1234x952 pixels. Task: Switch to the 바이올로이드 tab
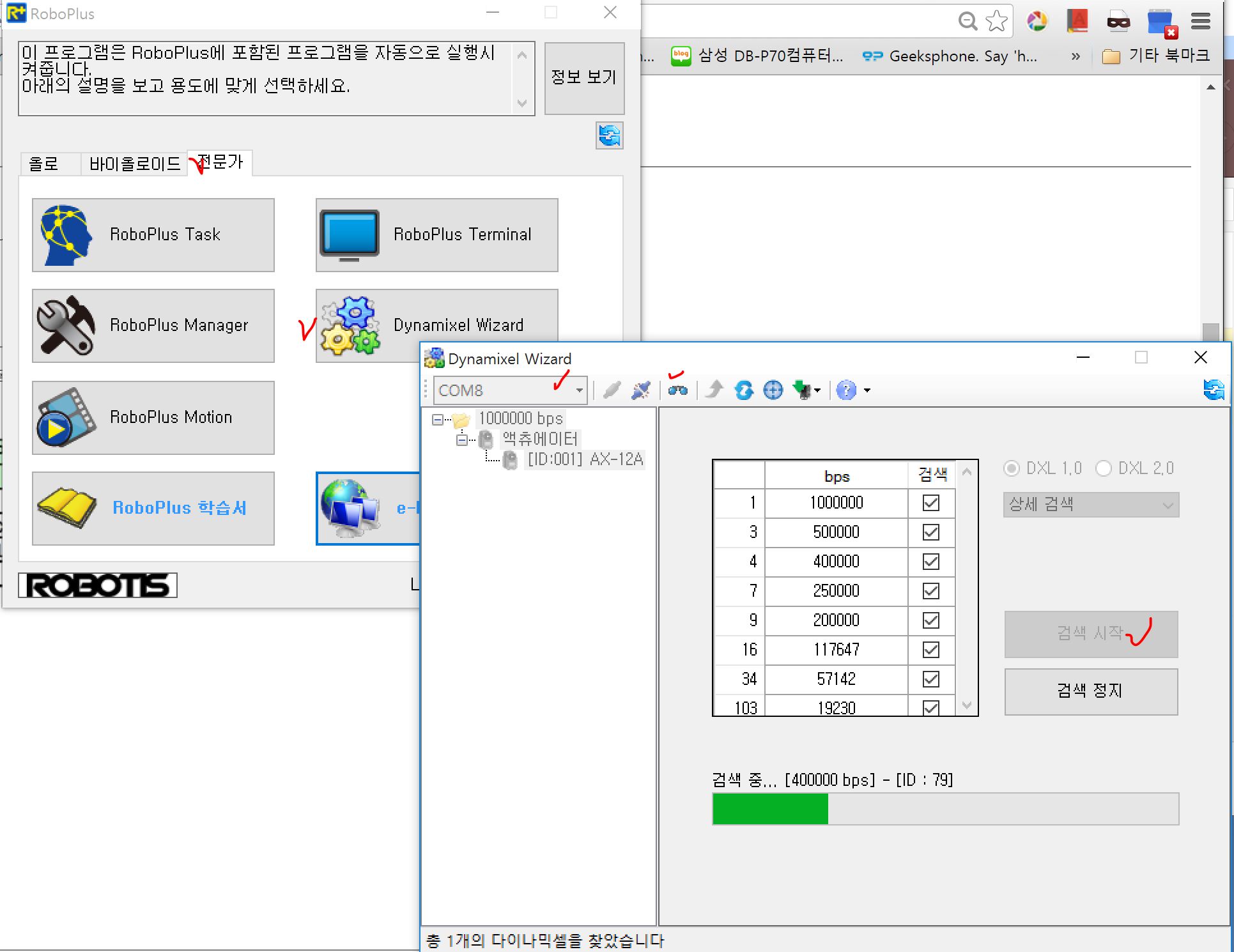tap(134, 164)
